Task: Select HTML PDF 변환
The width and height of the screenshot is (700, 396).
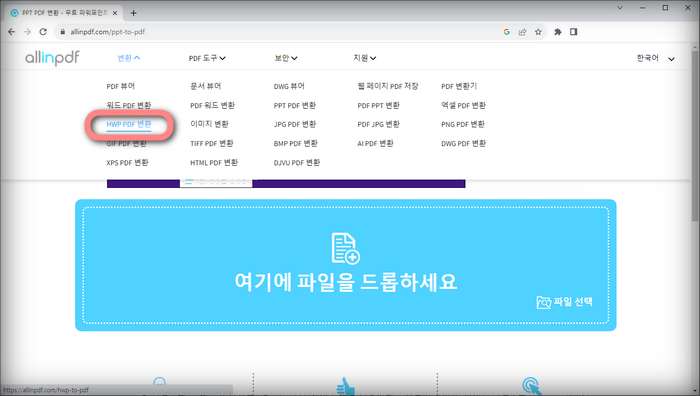Action: [214, 163]
